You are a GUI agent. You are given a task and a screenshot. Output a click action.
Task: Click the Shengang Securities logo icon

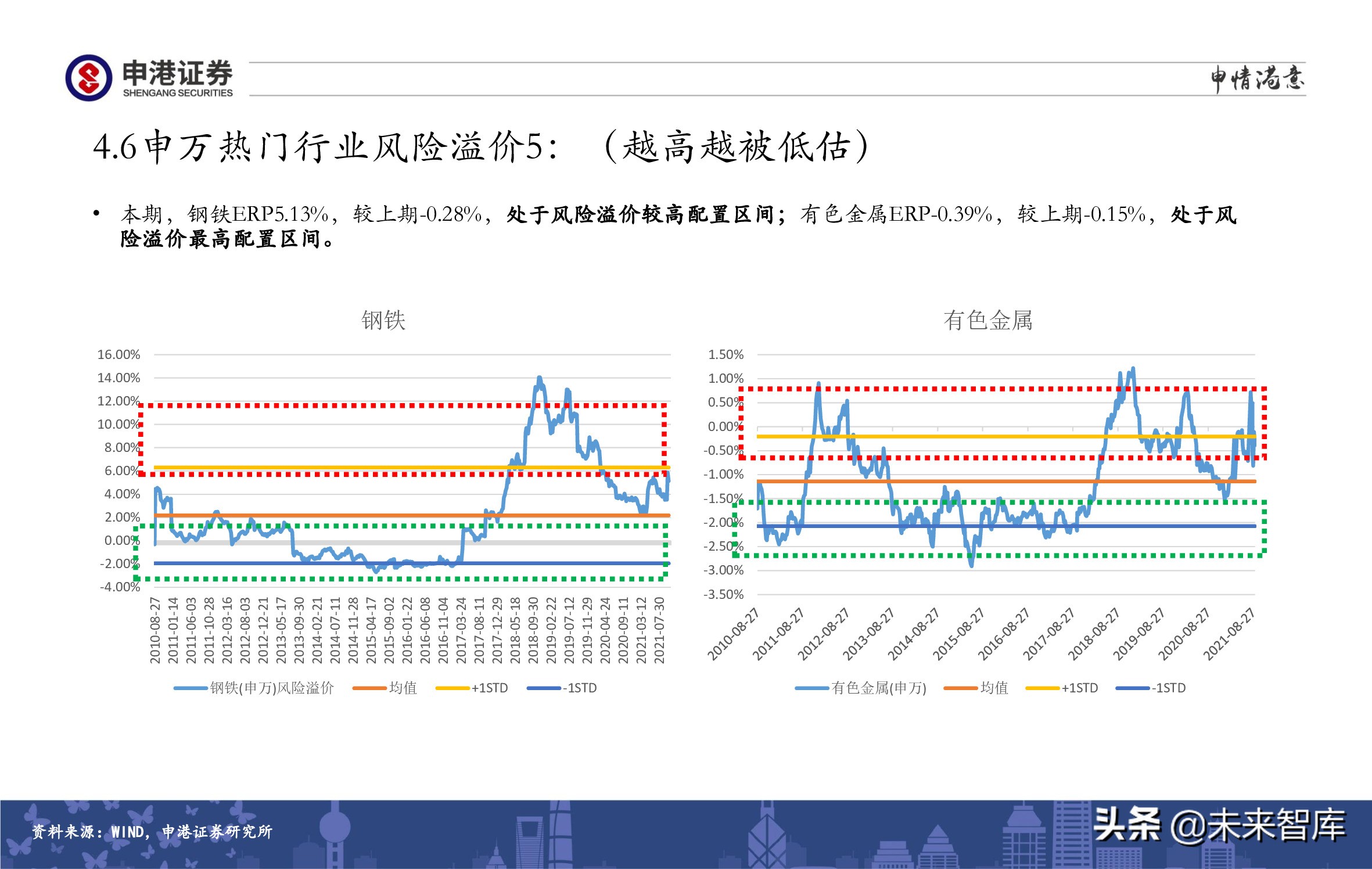click(x=88, y=78)
